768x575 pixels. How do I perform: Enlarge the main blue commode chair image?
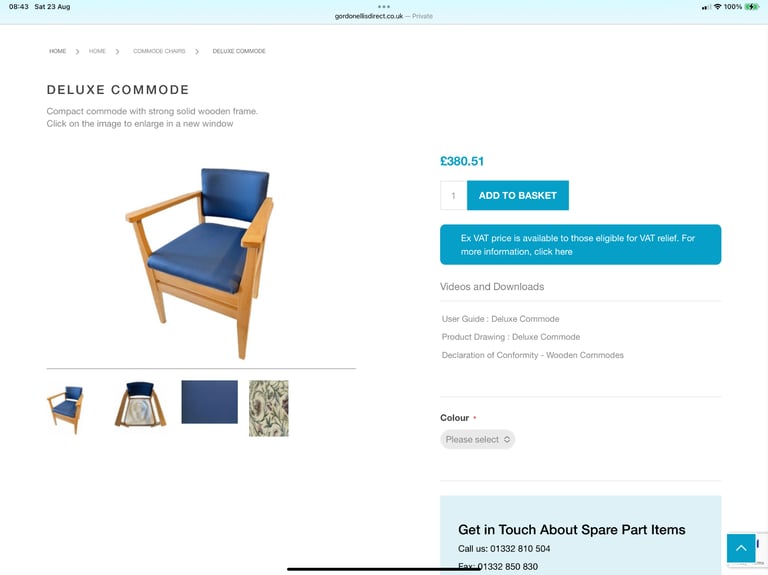tap(200, 263)
